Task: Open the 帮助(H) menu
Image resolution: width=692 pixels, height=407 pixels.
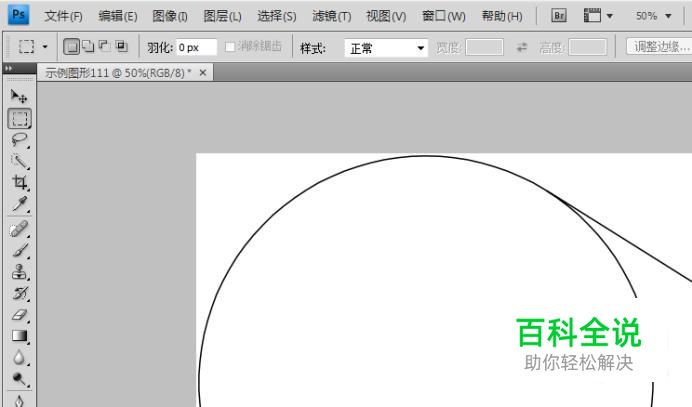Action: 502,16
